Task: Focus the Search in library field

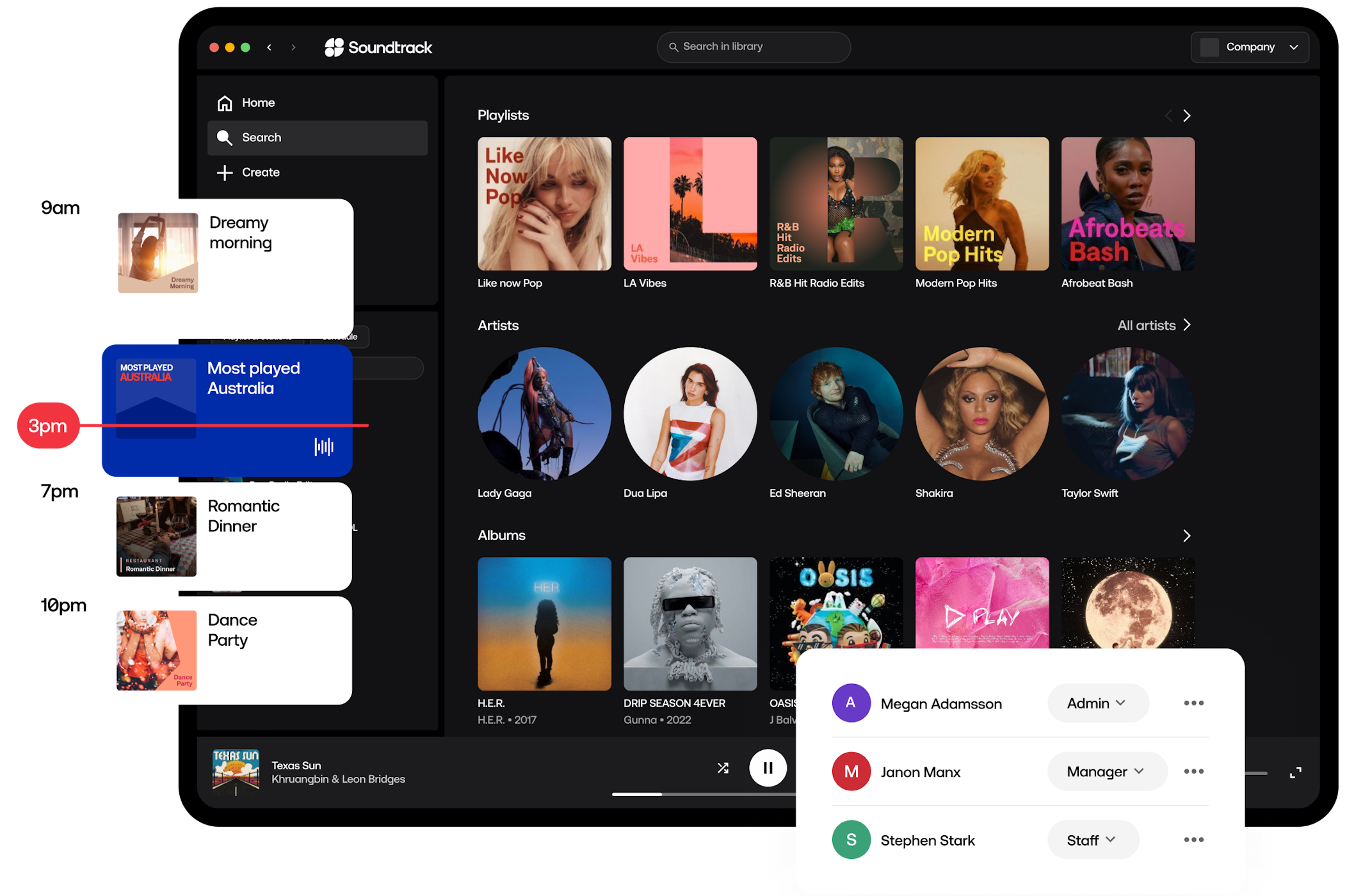Action: click(754, 47)
